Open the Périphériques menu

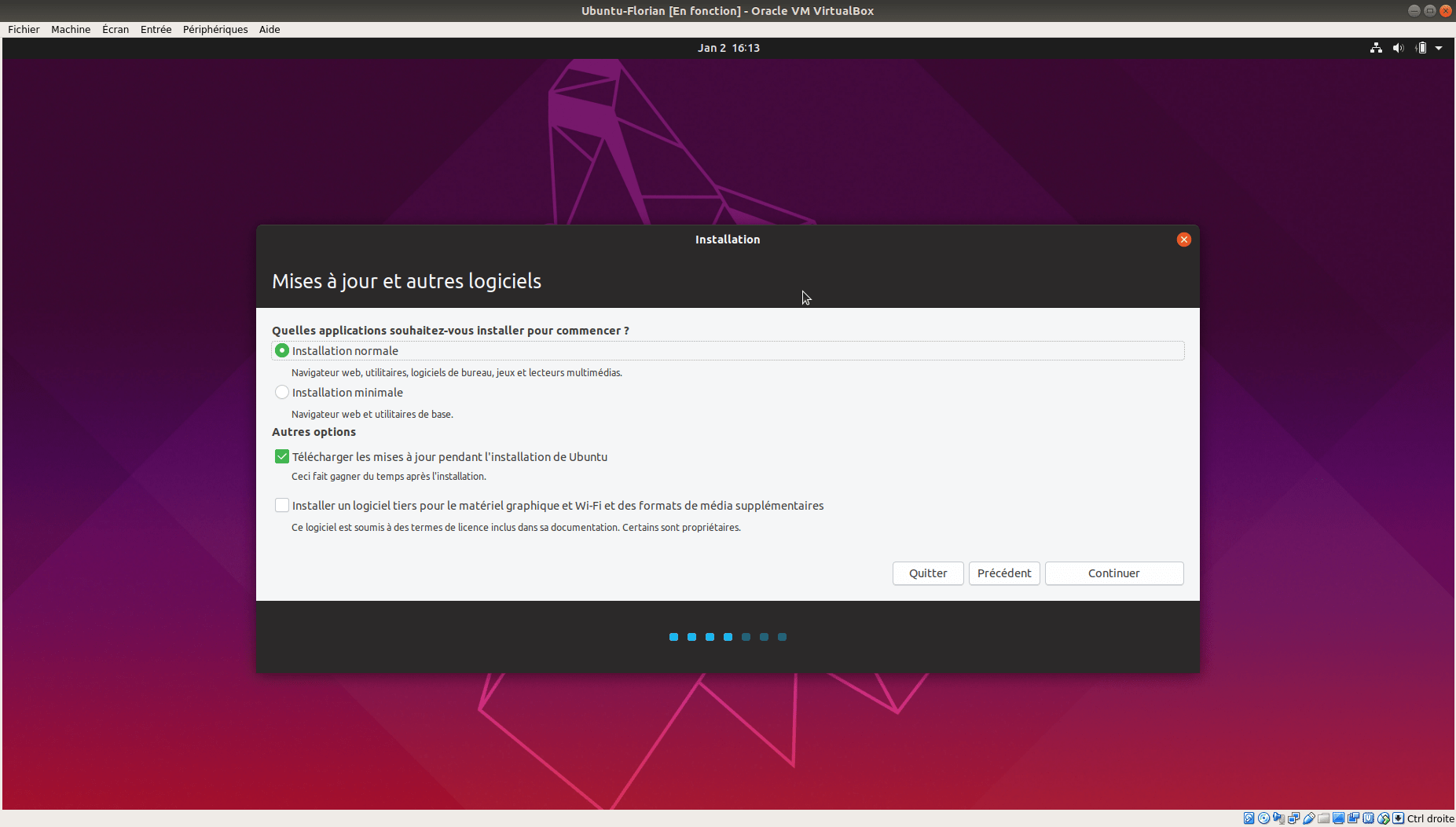215,29
